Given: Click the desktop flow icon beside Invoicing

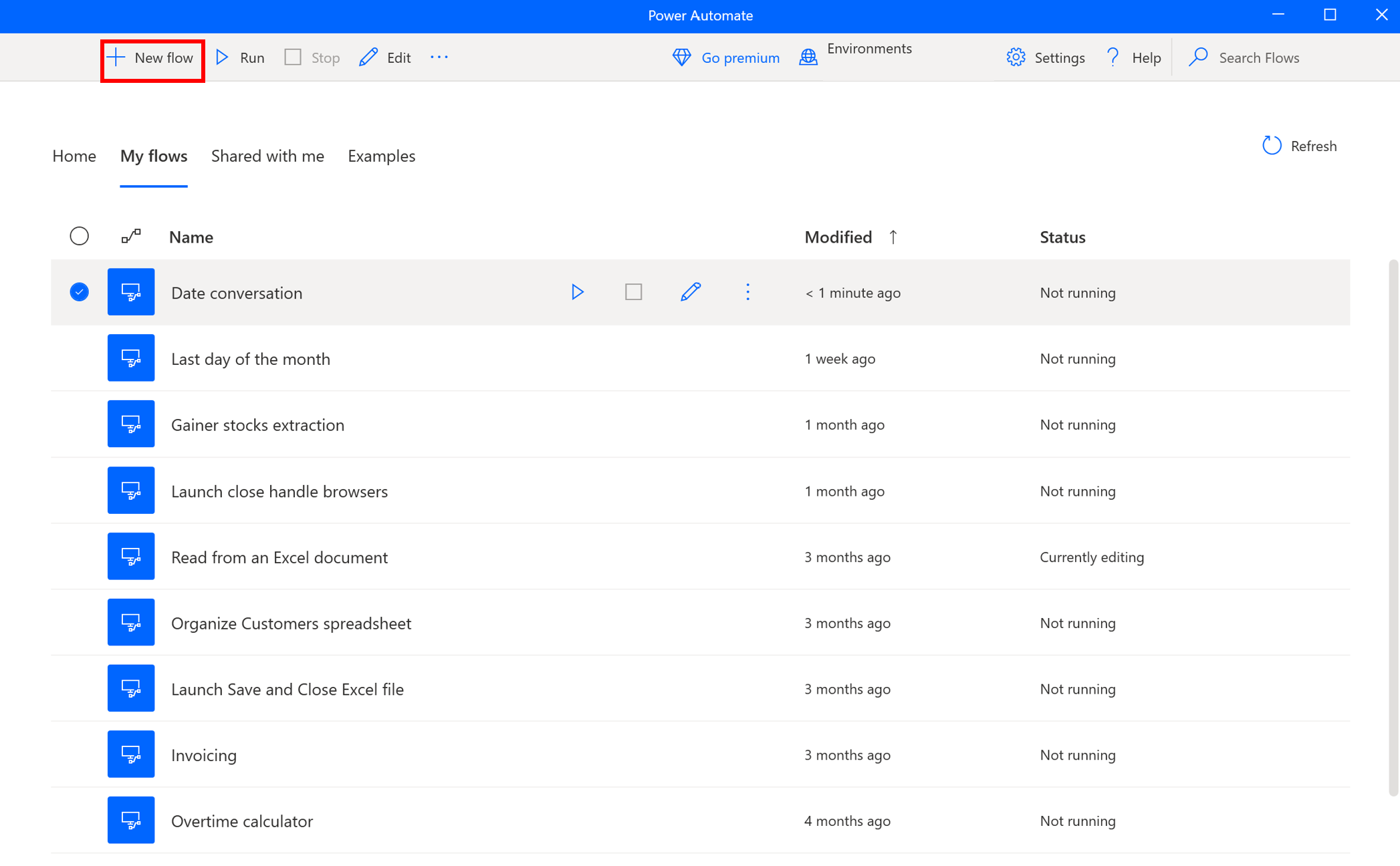Looking at the screenshot, I should click(130, 754).
